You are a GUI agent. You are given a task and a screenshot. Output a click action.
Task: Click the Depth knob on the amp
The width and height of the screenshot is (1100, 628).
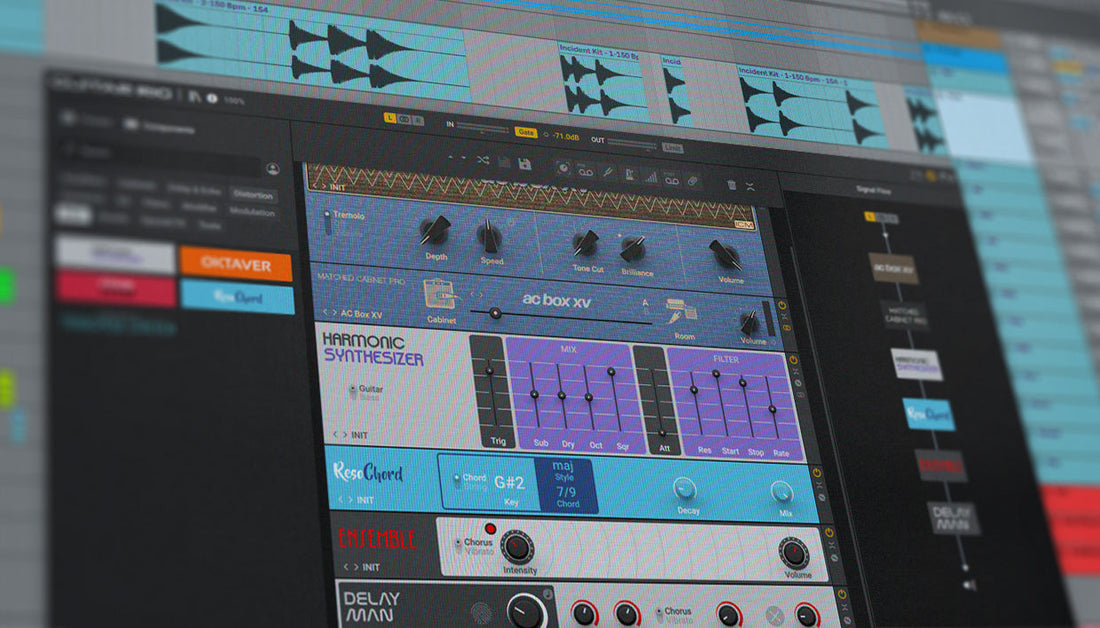tap(435, 229)
